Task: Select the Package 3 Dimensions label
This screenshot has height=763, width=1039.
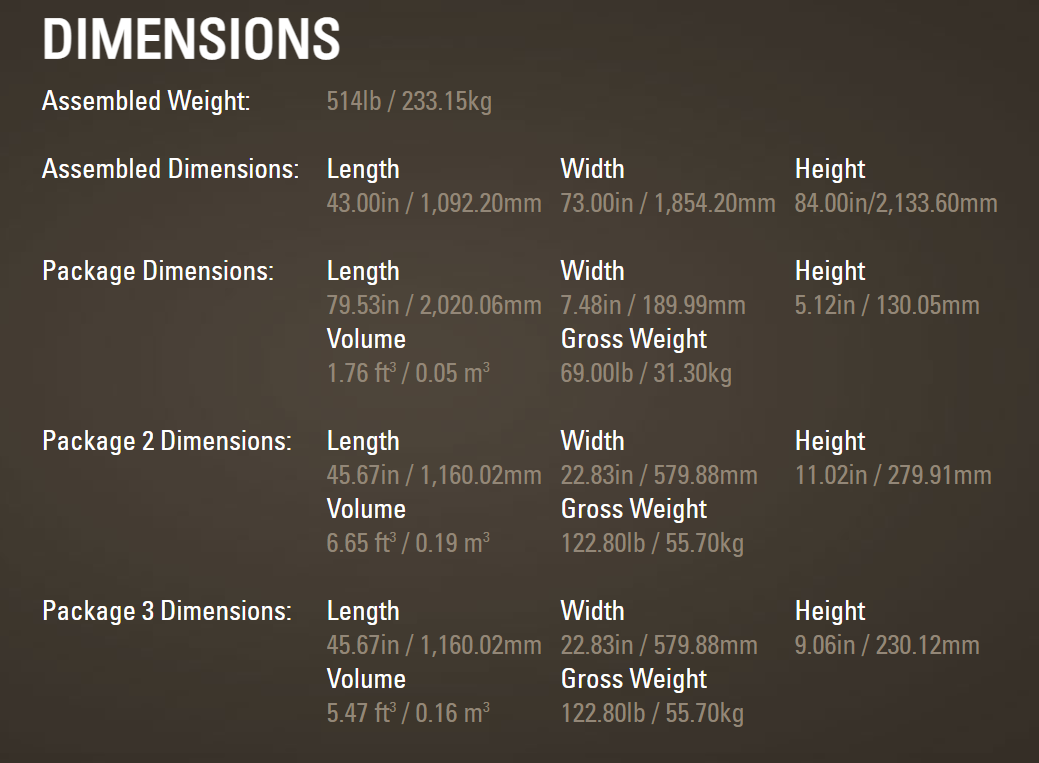Action: coord(167,611)
